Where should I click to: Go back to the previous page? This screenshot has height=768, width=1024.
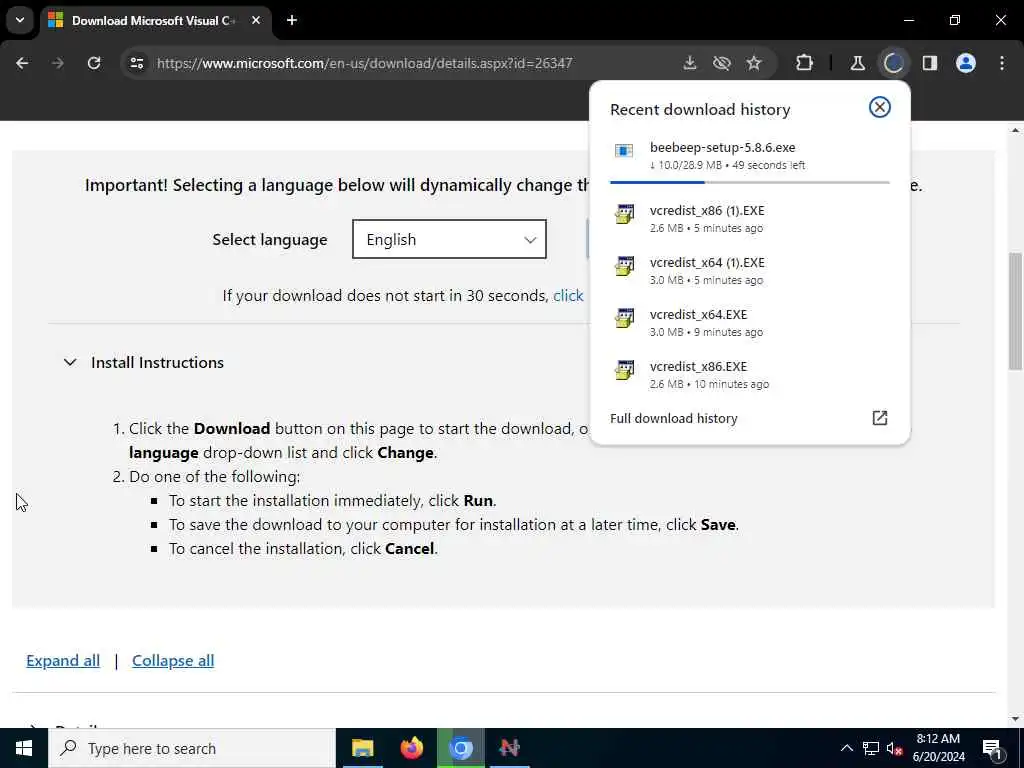[x=22, y=63]
